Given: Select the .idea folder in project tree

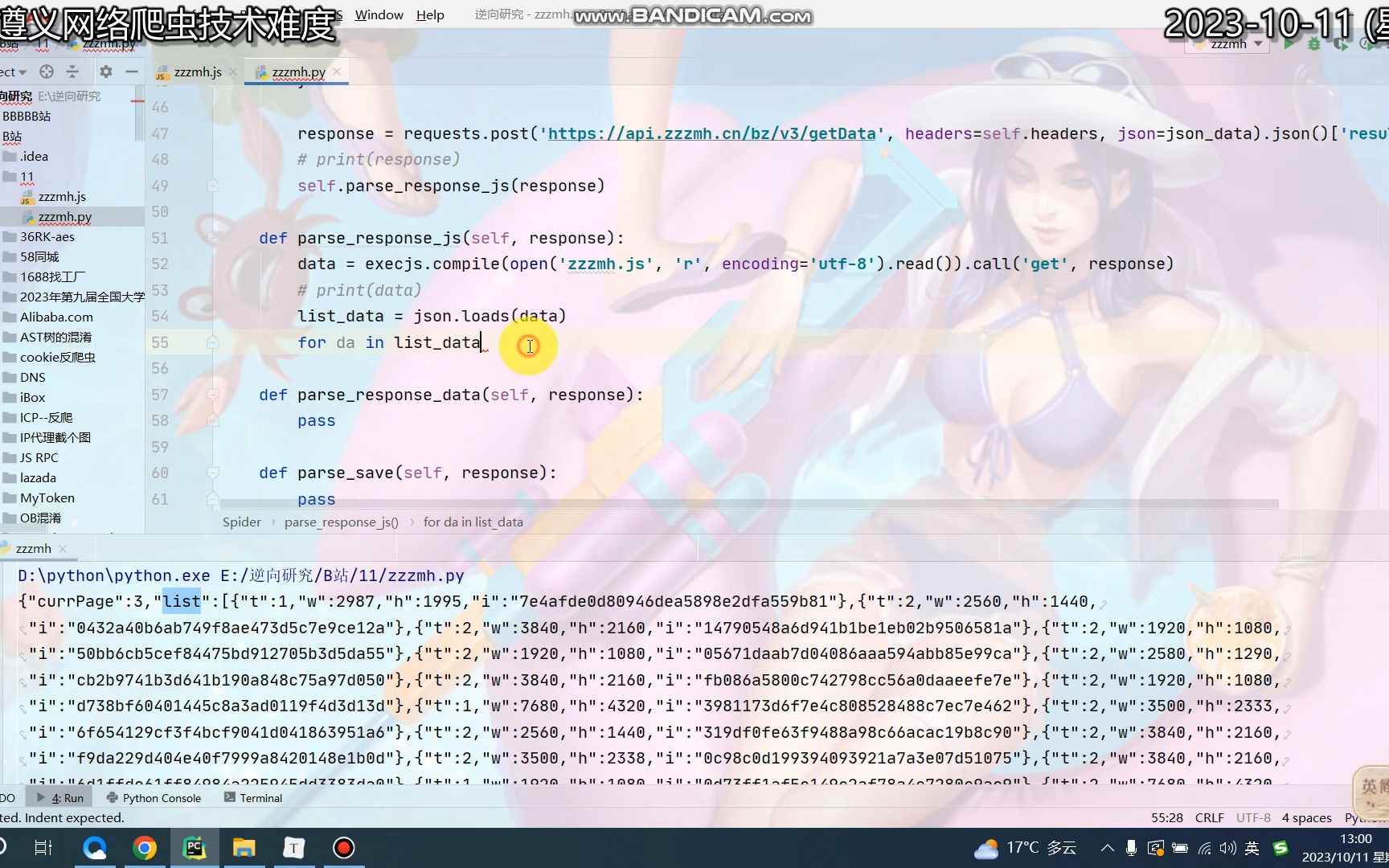Looking at the screenshot, I should click(x=34, y=156).
